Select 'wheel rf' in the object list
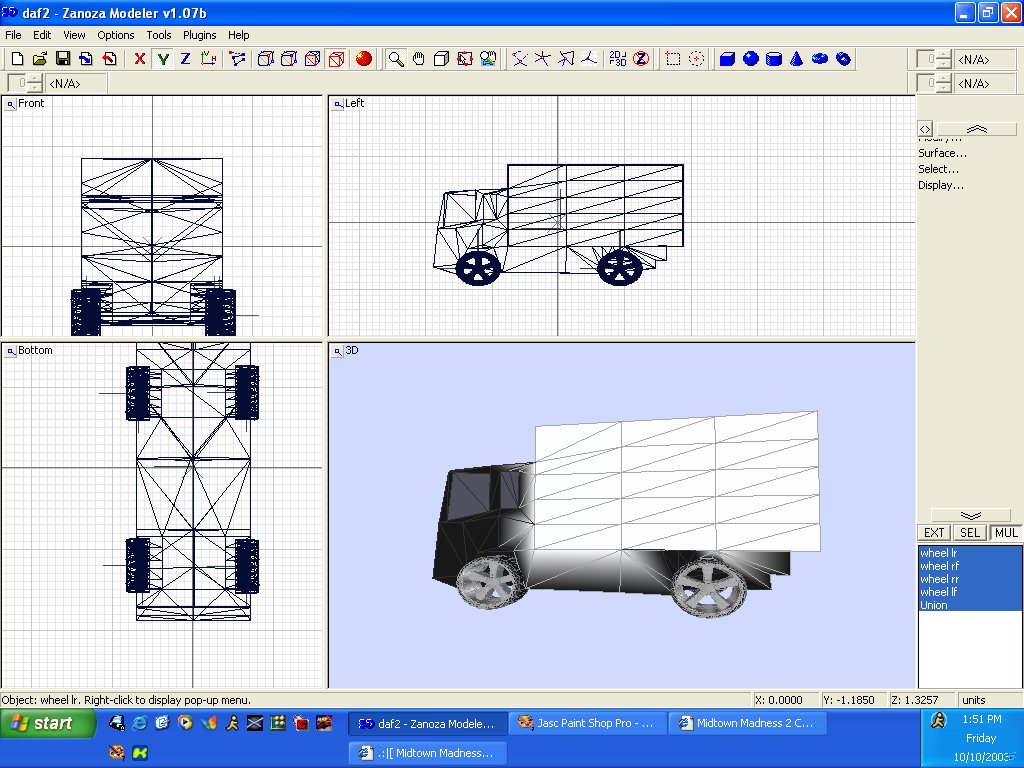 coord(939,566)
